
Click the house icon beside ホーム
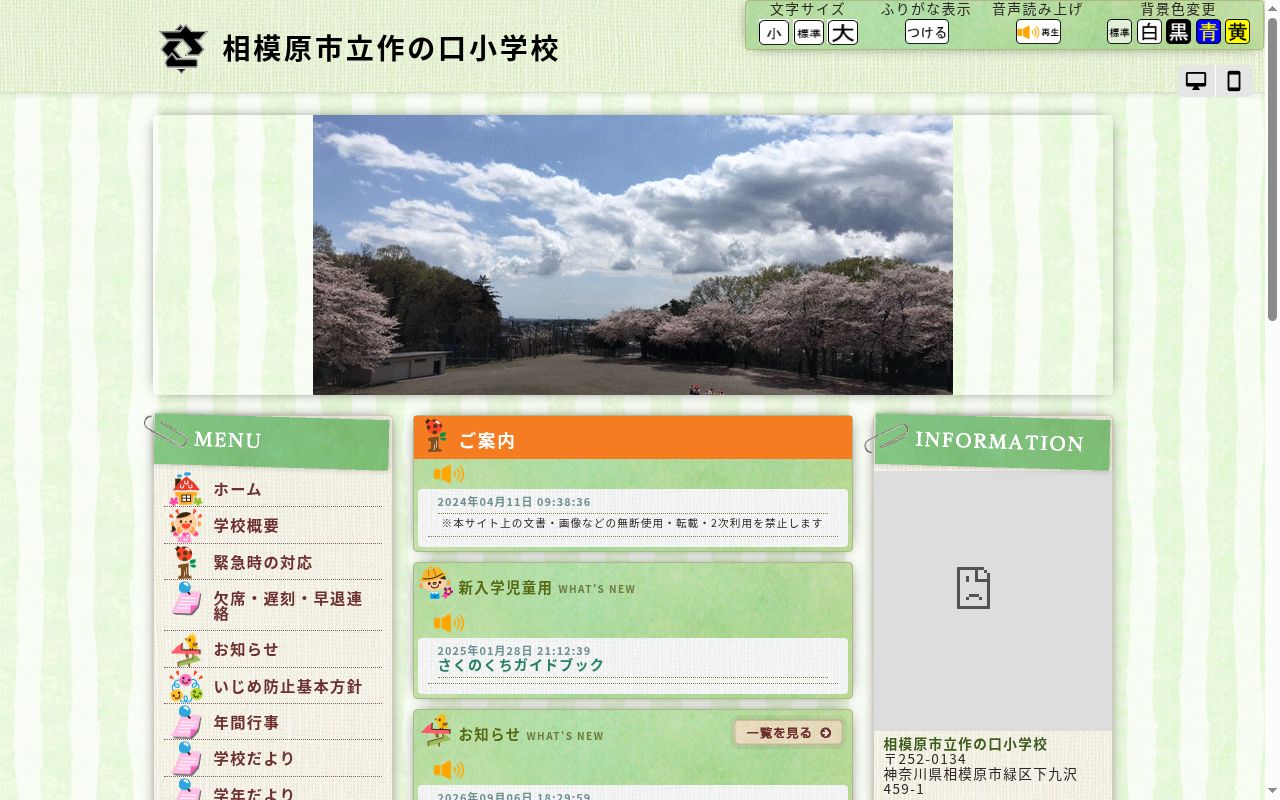(185, 490)
